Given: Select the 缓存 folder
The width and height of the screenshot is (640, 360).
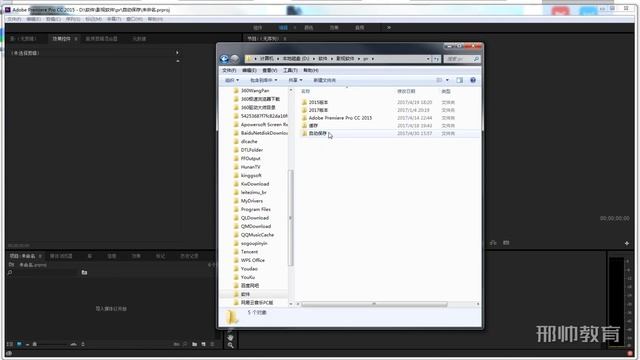Looking at the screenshot, I should pos(313,126).
